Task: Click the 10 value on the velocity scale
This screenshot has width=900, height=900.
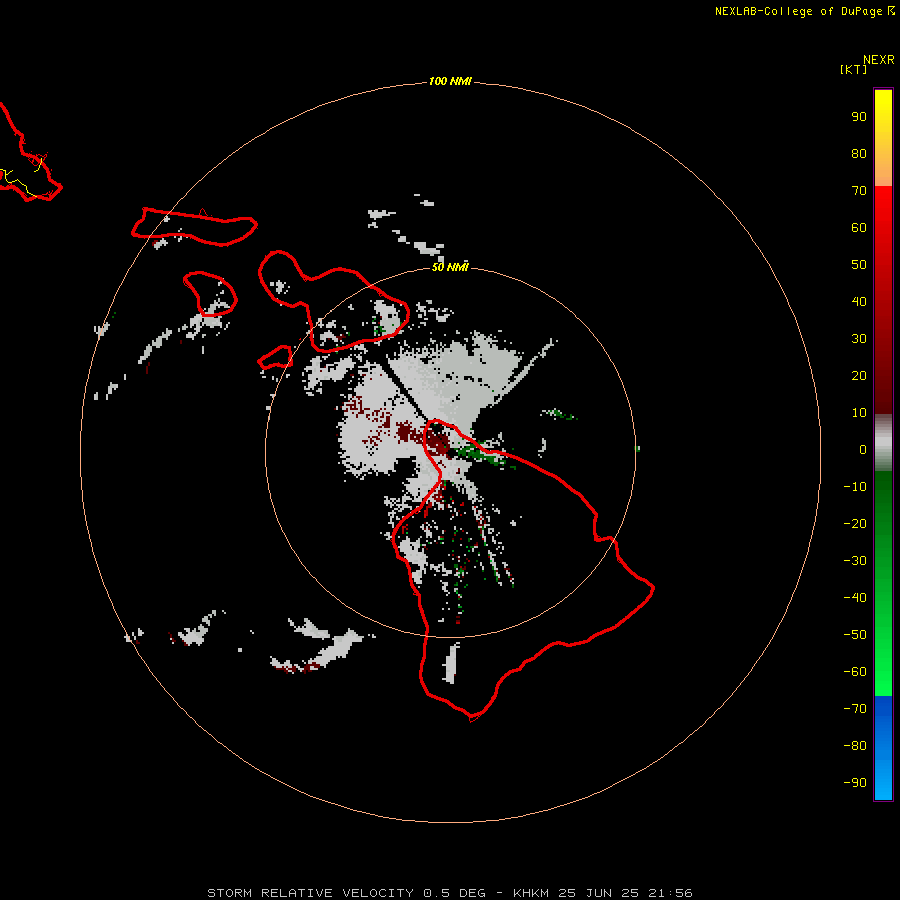Action: point(859,413)
